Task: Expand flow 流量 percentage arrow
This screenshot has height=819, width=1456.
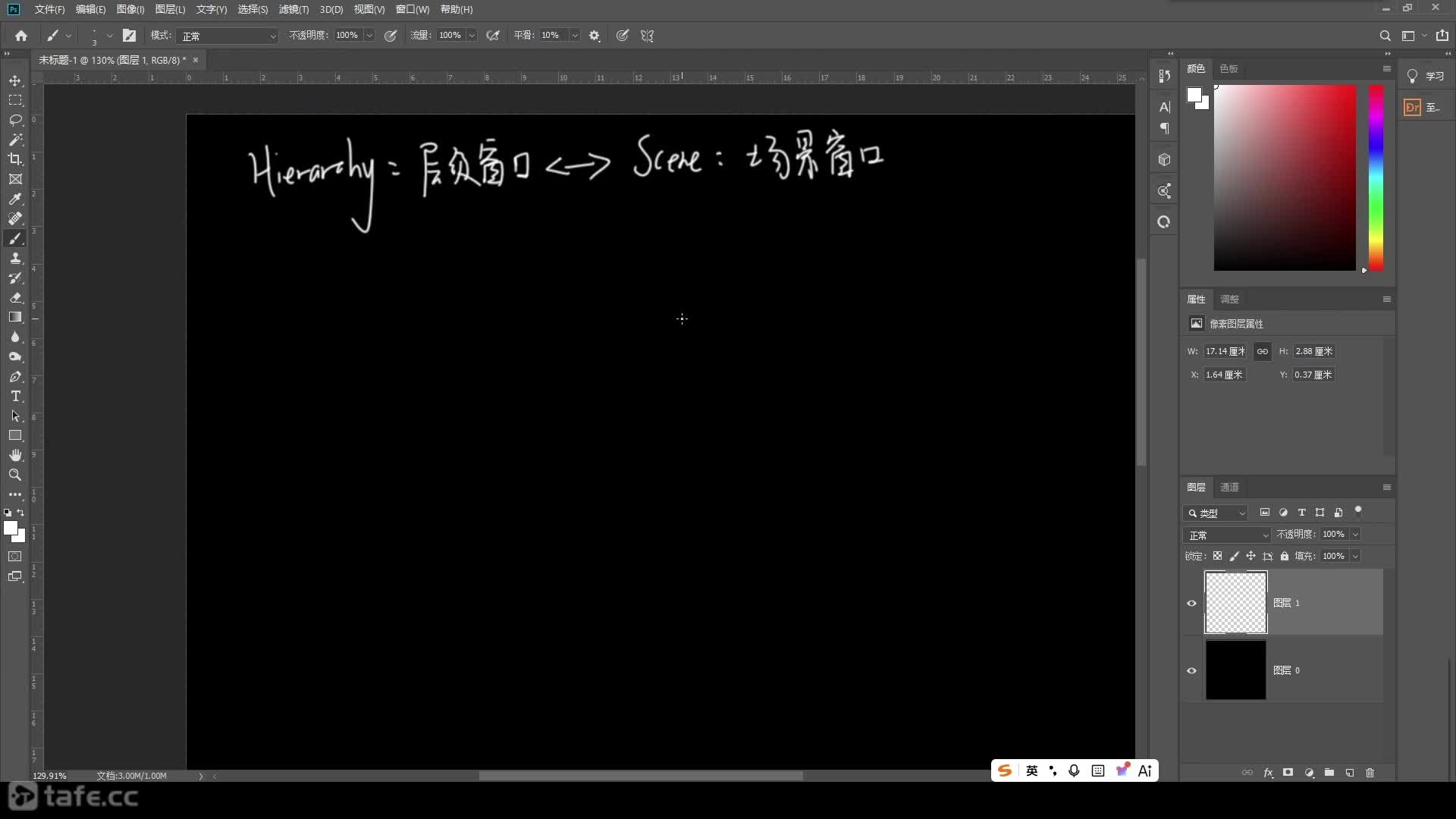Action: pos(472,36)
